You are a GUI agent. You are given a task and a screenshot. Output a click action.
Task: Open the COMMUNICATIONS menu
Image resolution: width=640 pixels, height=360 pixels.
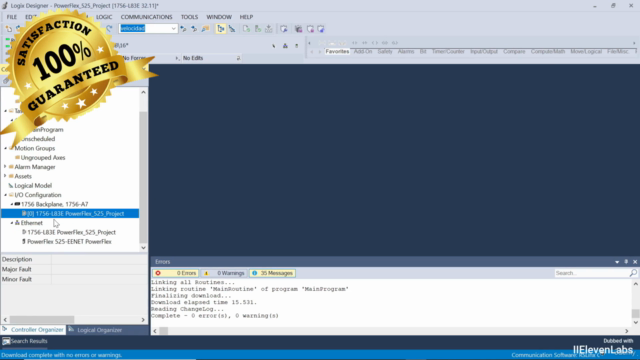(x=147, y=17)
